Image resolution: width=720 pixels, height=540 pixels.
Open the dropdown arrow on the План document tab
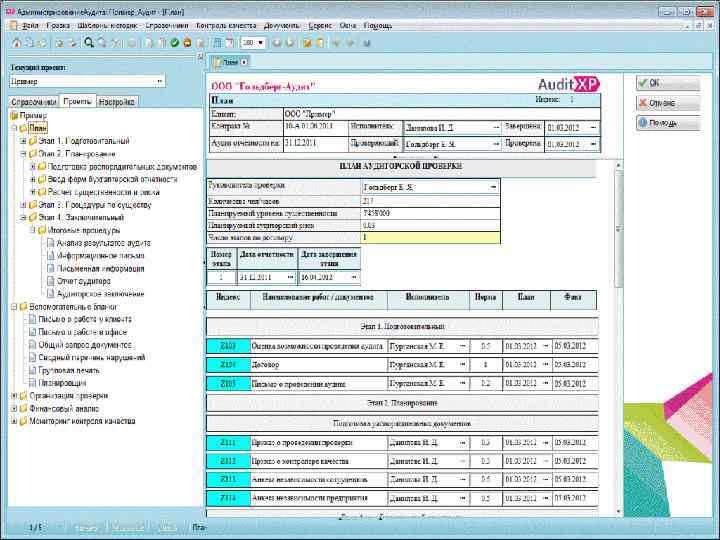[x=244, y=62]
